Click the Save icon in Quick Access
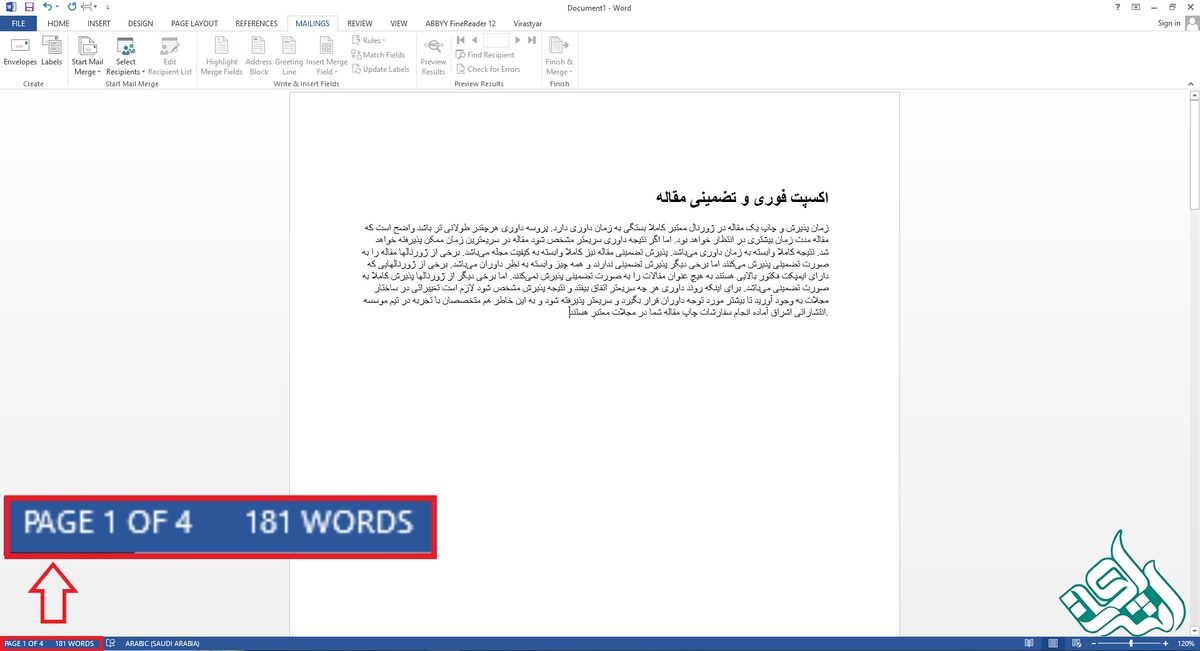This screenshot has width=1200, height=651. coord(29,7)
